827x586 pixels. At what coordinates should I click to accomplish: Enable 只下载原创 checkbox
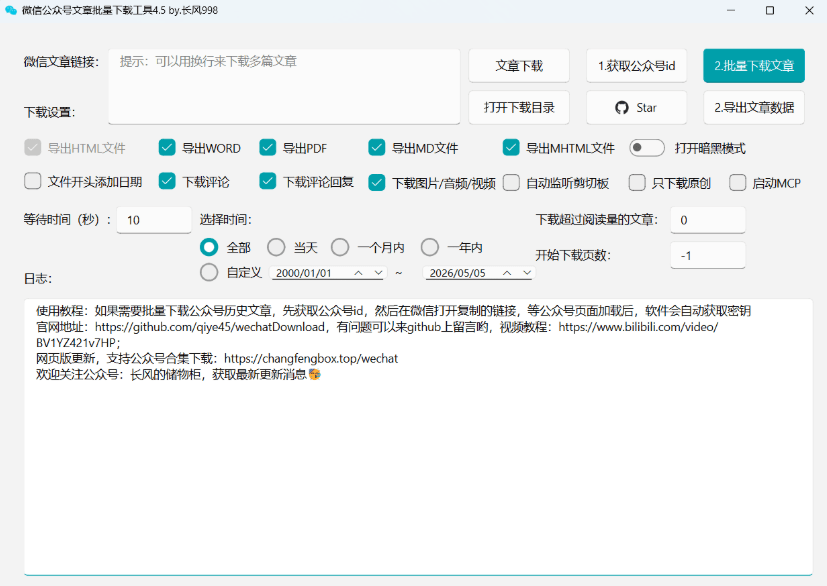point(637,183)
